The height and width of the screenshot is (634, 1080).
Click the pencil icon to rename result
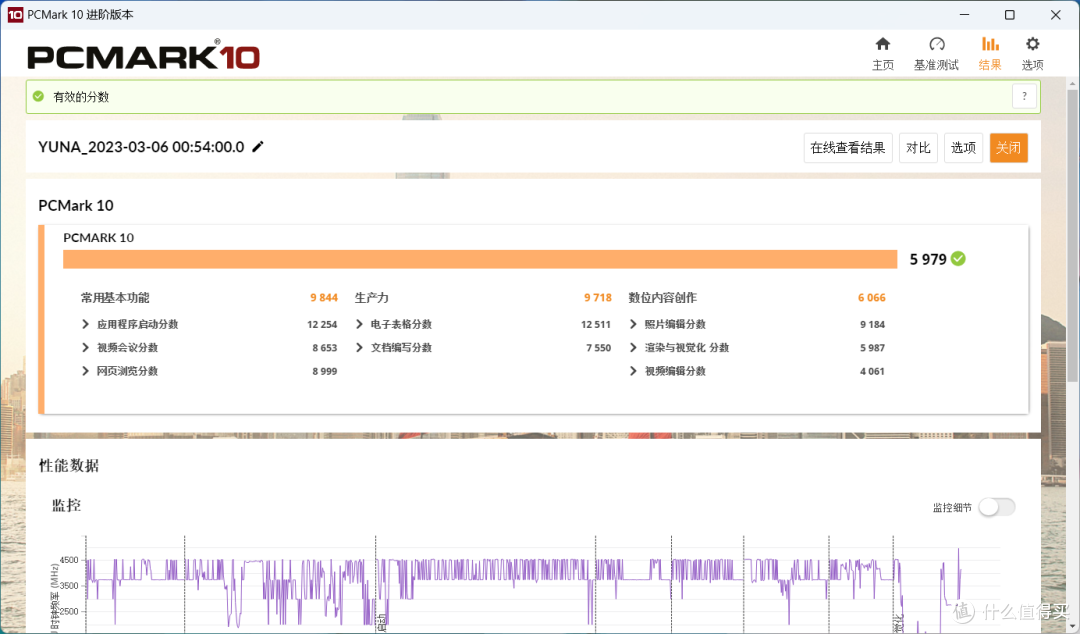[258, 147]
